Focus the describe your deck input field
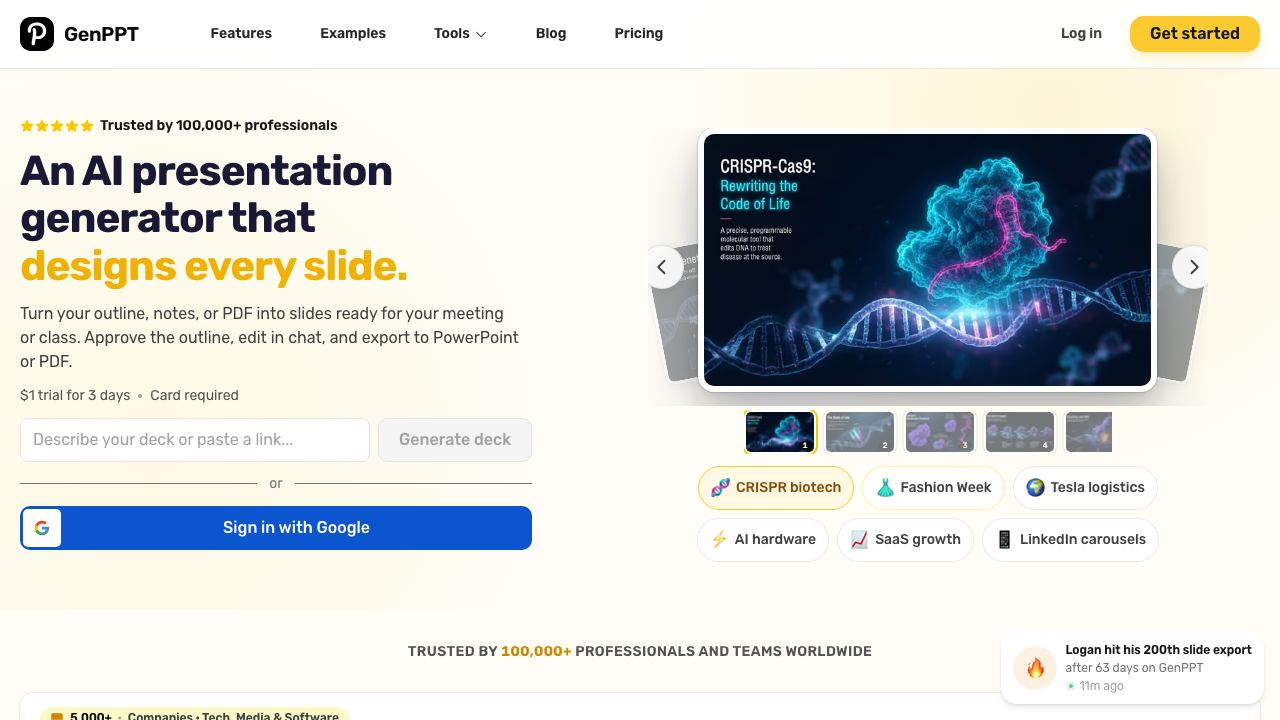 click(x=195, y=440)
